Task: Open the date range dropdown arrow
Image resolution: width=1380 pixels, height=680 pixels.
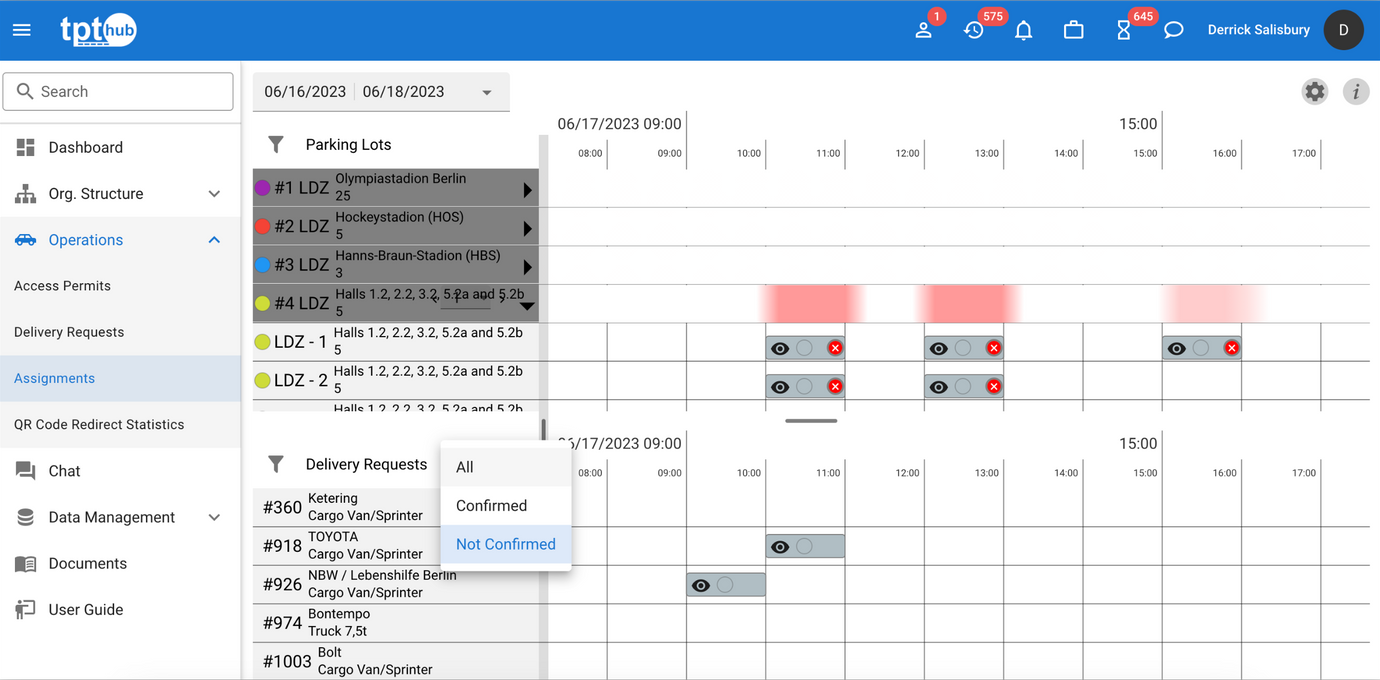Action: click(487, 92)
